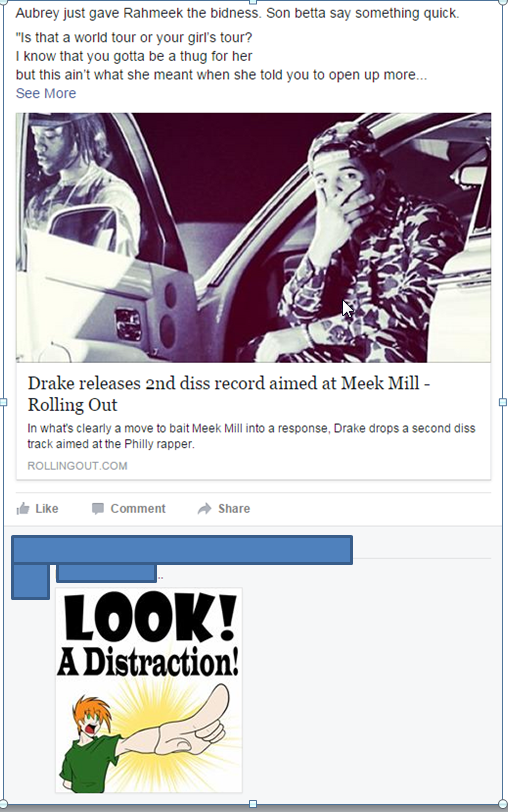Image resolution: width=508 pixels, height=812 pixels.
Task: Click the Share arrow icon
Action: [x=205, y=509]
